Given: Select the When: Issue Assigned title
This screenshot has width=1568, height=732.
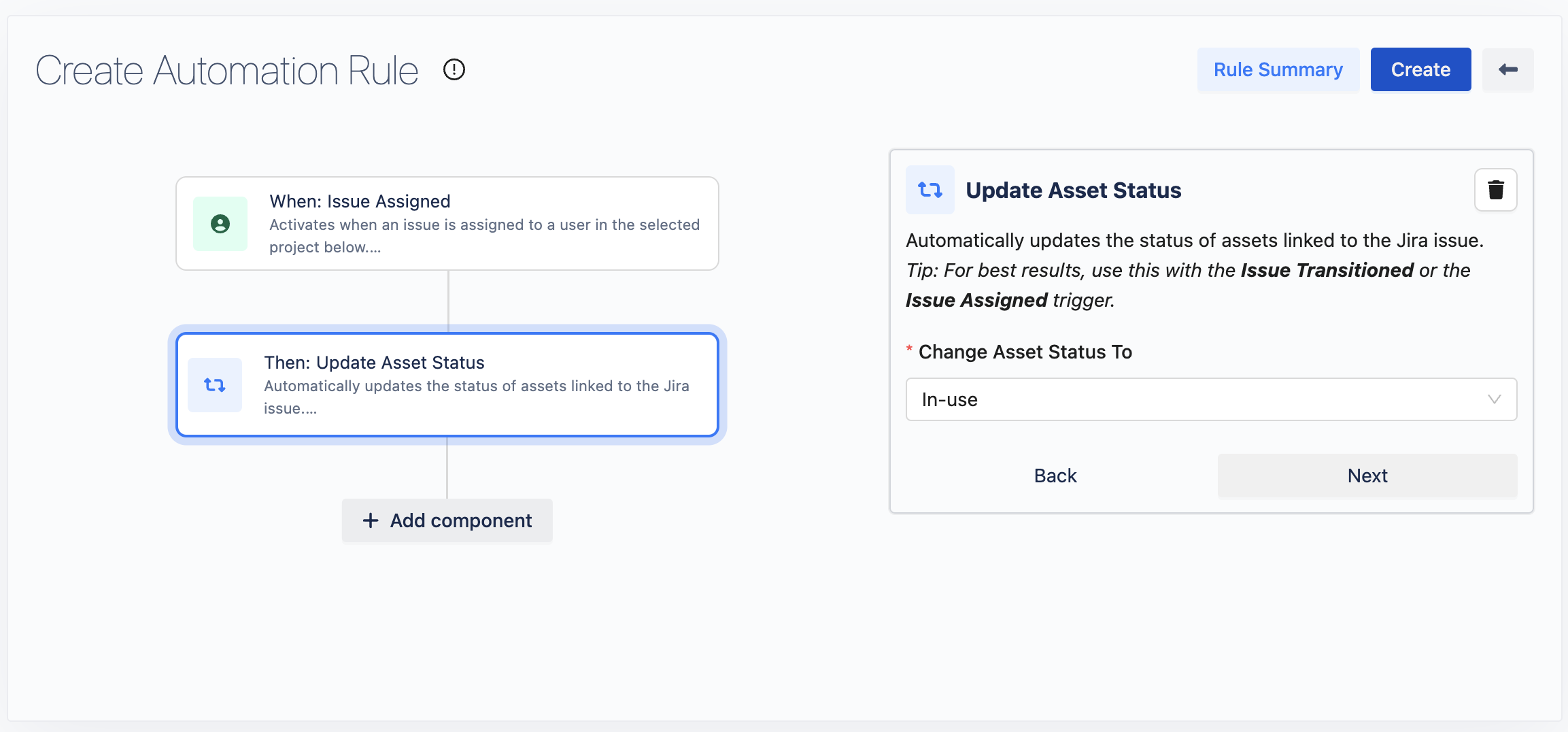Looking at the screenshot, I should [x=360, y=201].
